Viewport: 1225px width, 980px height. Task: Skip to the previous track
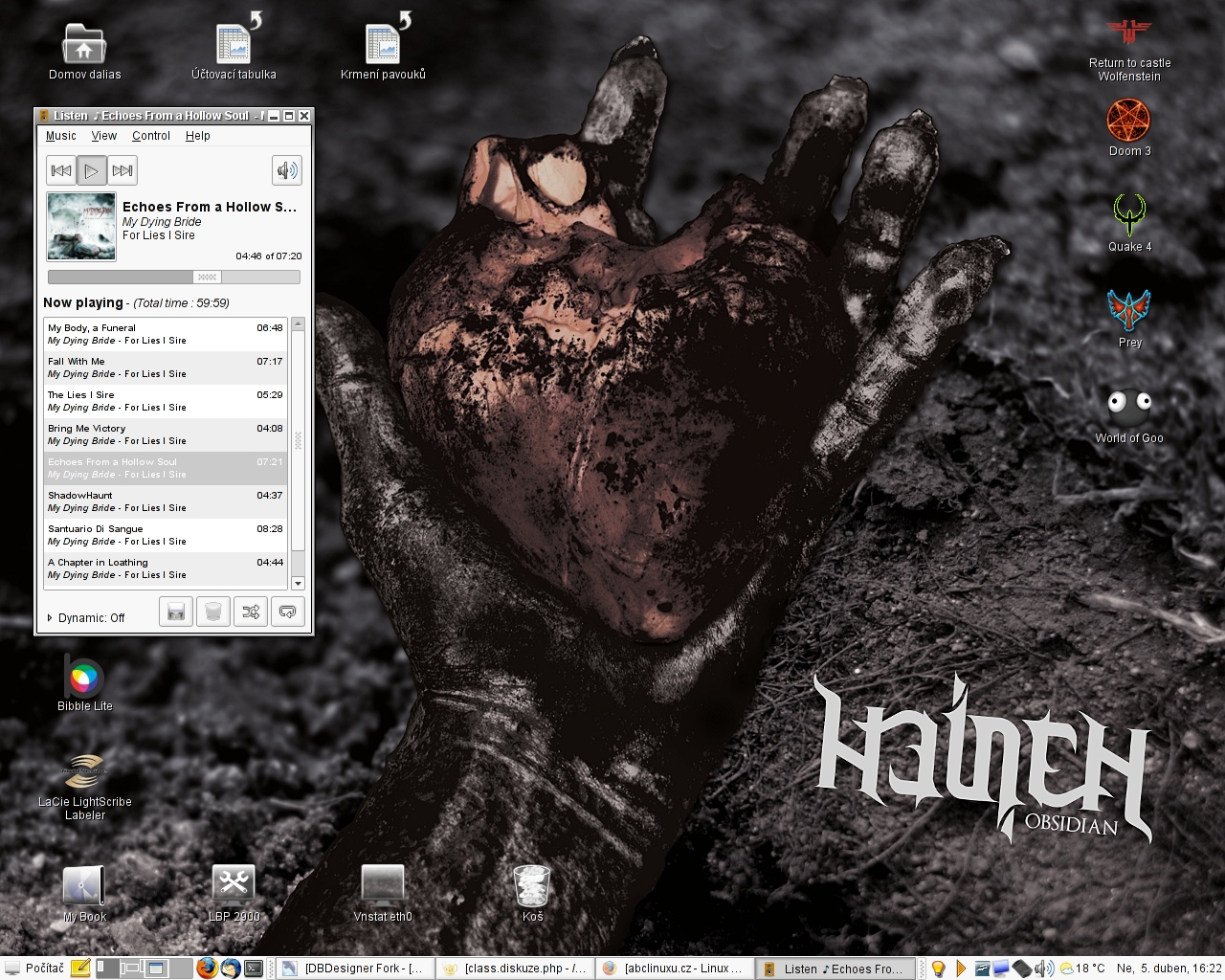61,170
